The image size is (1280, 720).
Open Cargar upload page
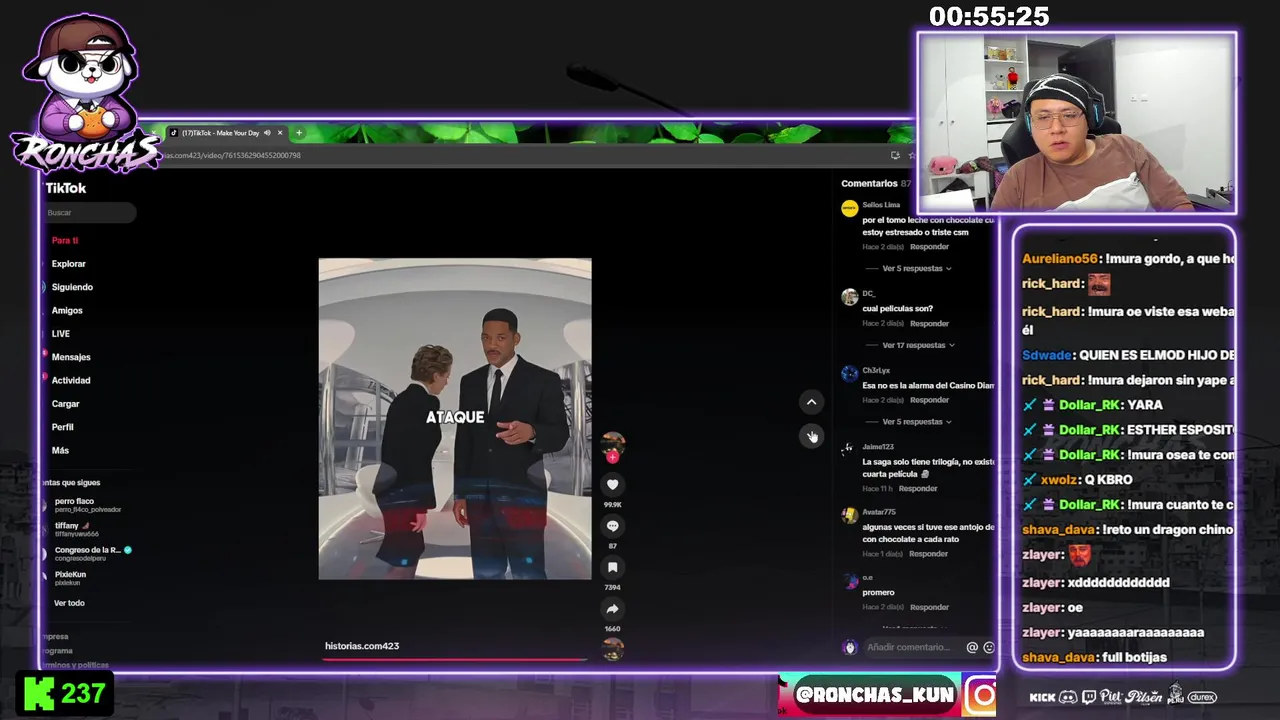65,404
